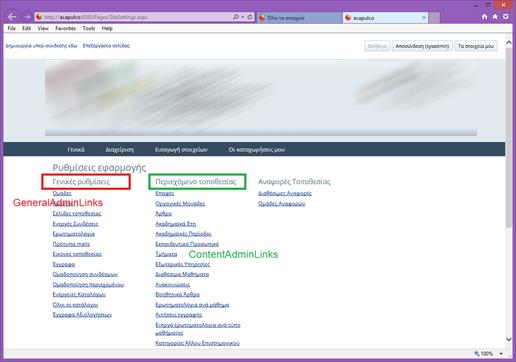This screenshot has height=362, width=516.
Task: Open the Favorites menu
Action: (65, 28)
